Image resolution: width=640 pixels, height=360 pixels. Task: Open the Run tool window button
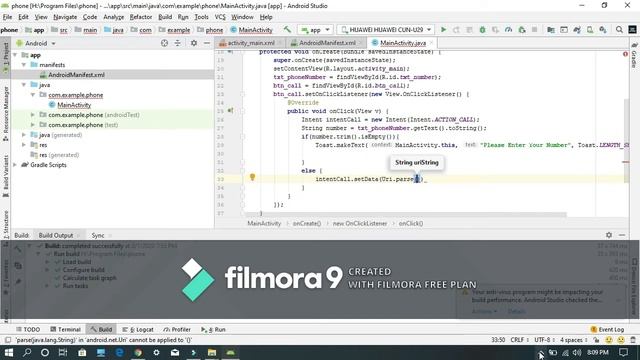[x=213, y=329]
